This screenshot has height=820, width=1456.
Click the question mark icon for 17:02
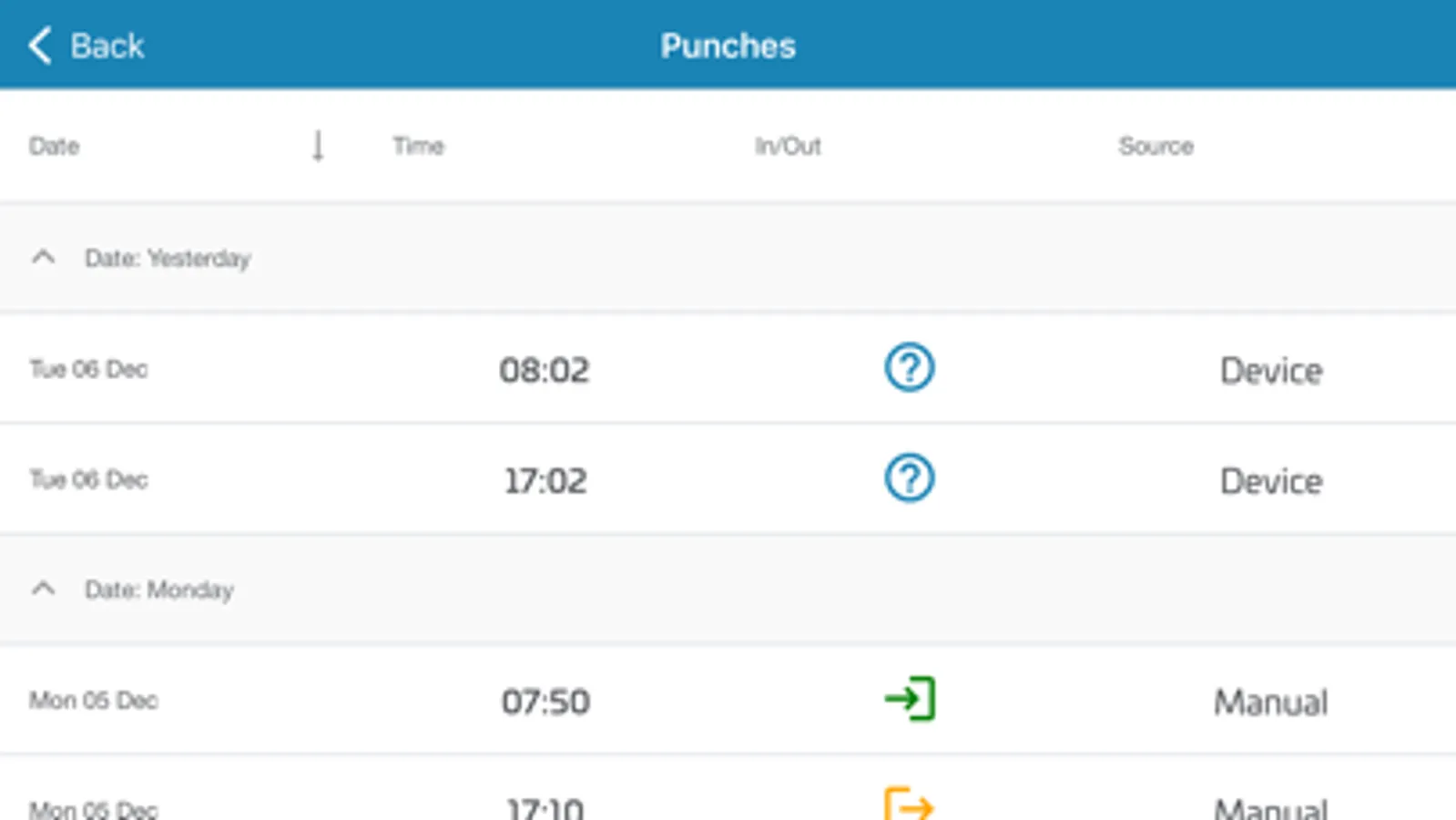click(x=909, y=479)
